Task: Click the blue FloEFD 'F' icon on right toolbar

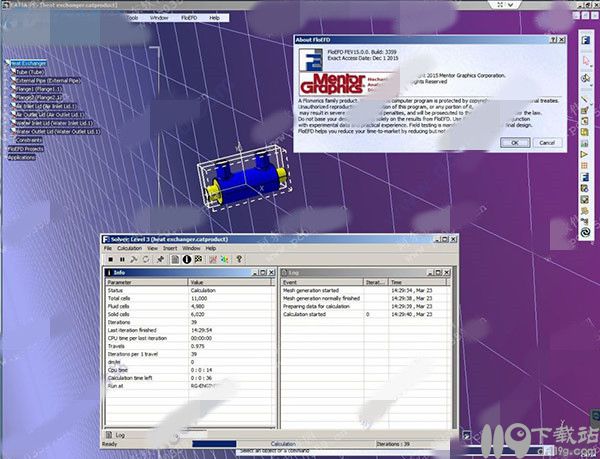Action: (x=585, y=40)
